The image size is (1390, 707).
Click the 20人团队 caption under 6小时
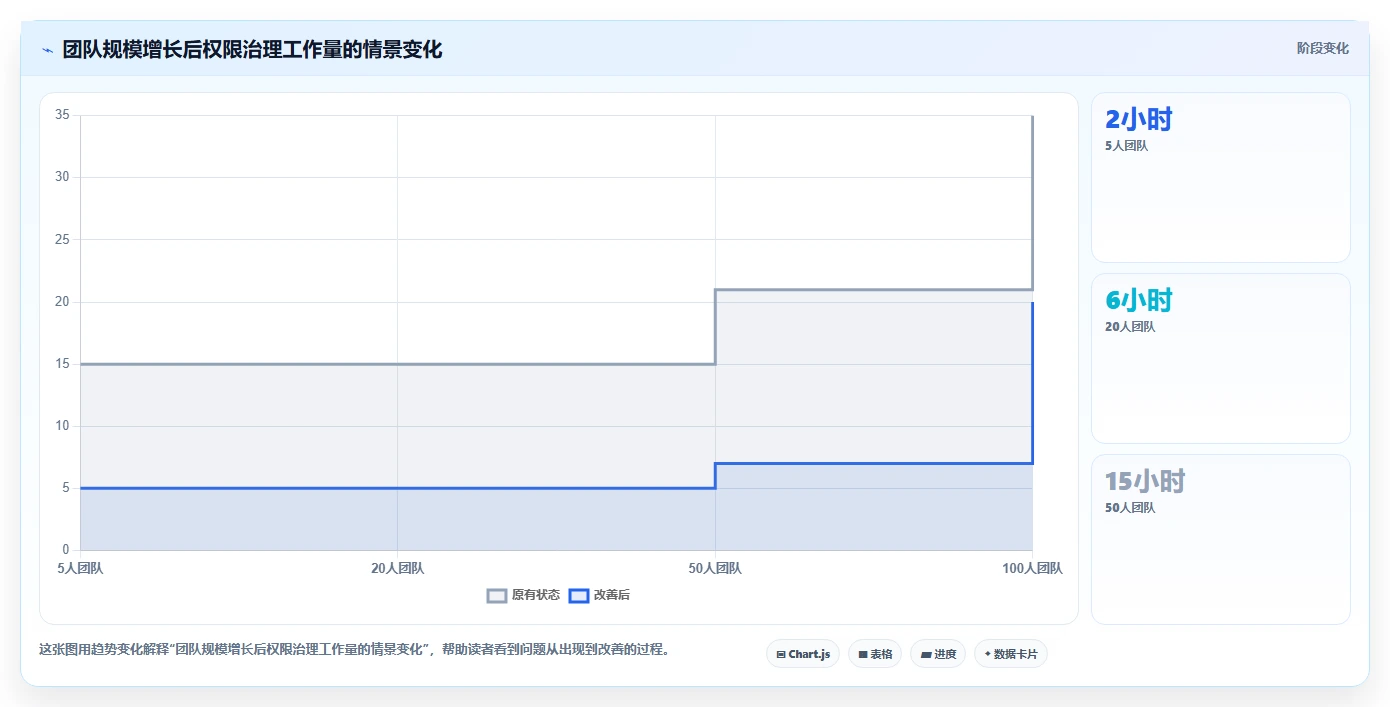(x=1129, y=327)
